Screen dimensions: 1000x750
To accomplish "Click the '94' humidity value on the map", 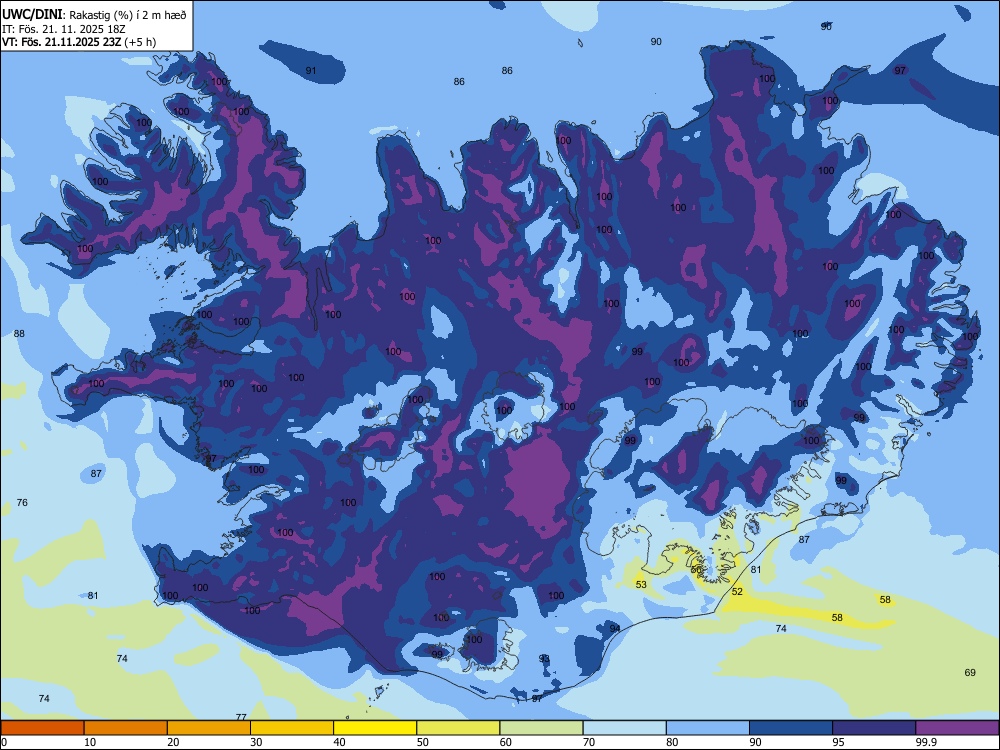I will click(x=615, y=628).
